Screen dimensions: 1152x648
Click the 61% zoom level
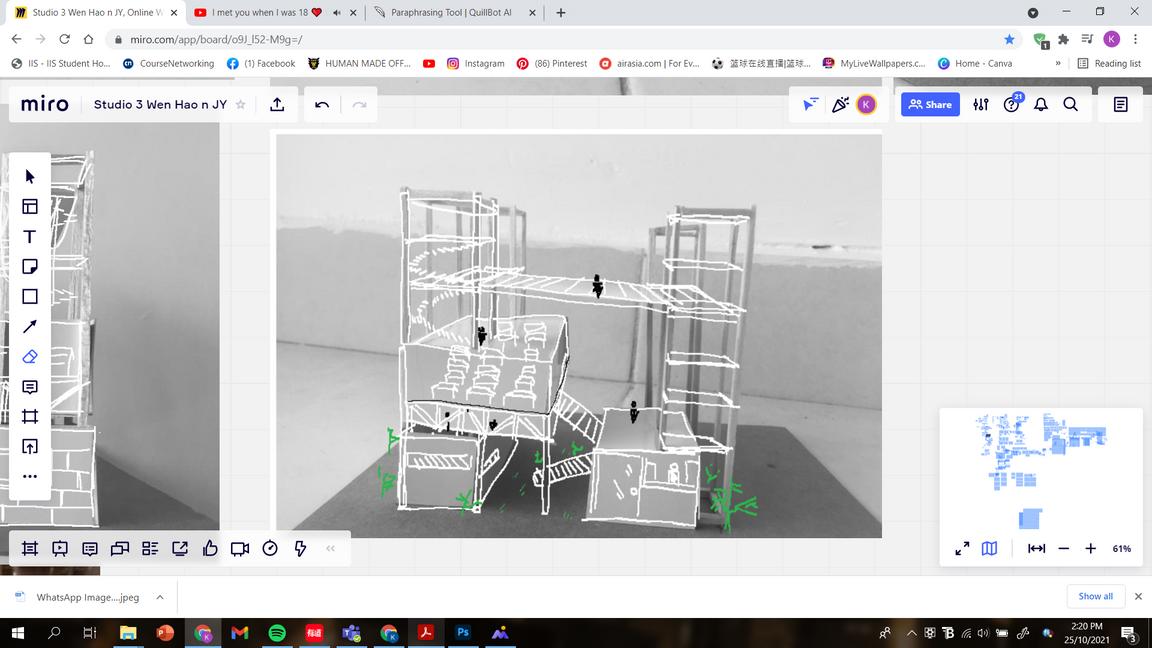click(1121, 549)
